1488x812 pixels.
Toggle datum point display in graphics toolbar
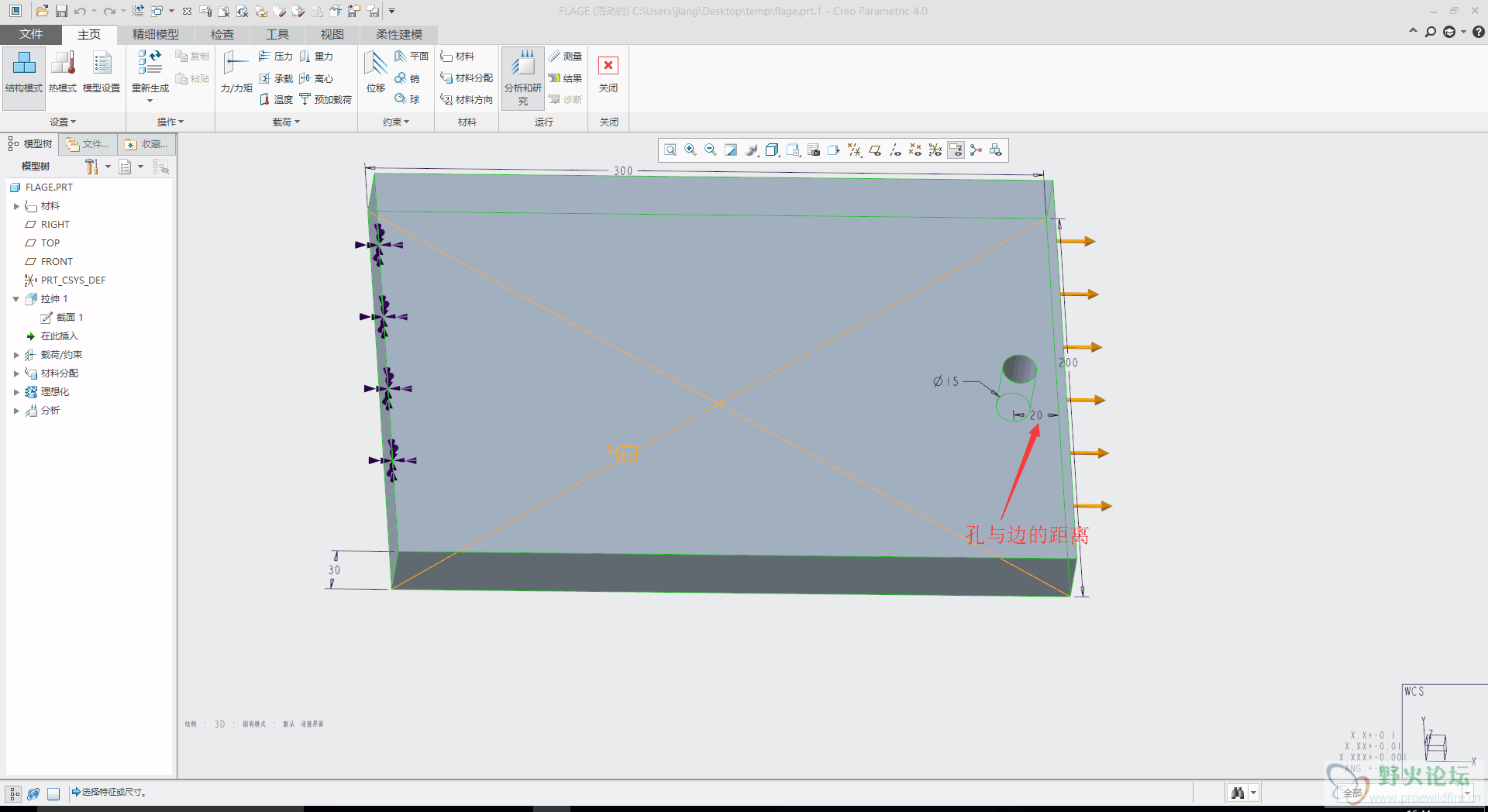click(915, 150)
